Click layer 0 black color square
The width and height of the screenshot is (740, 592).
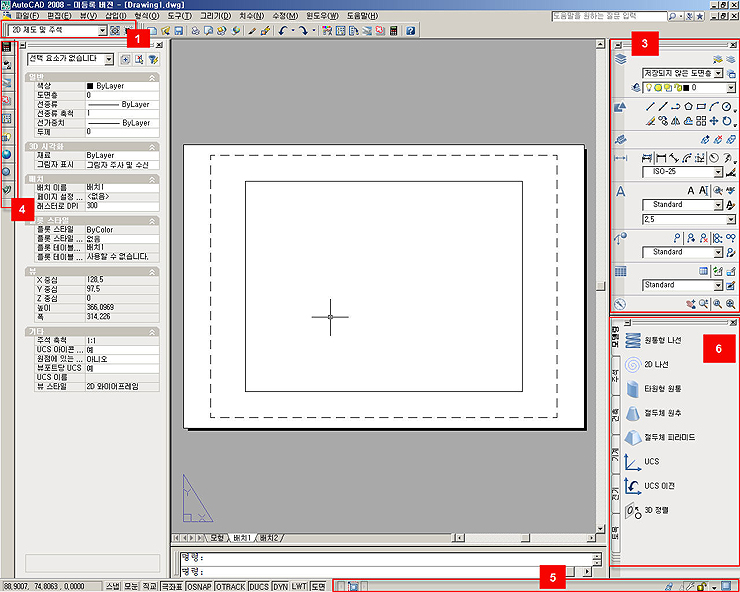click(x=686, y=88)
